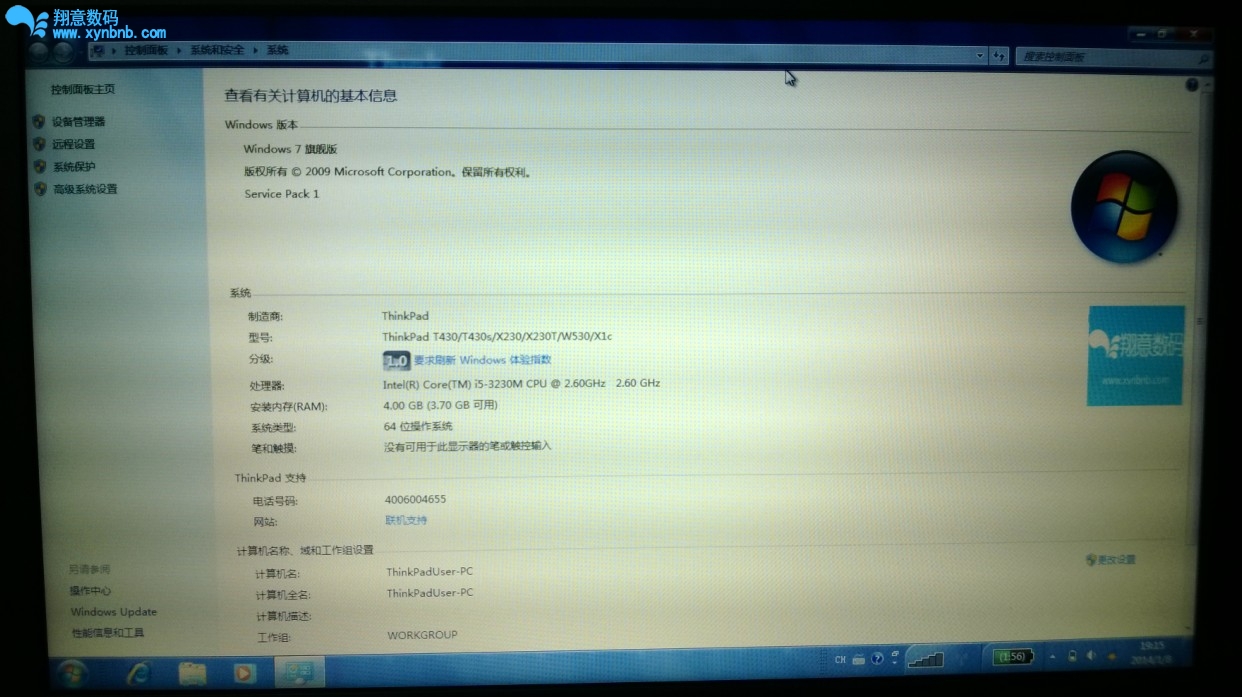The image size is (1242, 697).
Task: Open 性能信息和工具 link
Action: tap(108, 633)
